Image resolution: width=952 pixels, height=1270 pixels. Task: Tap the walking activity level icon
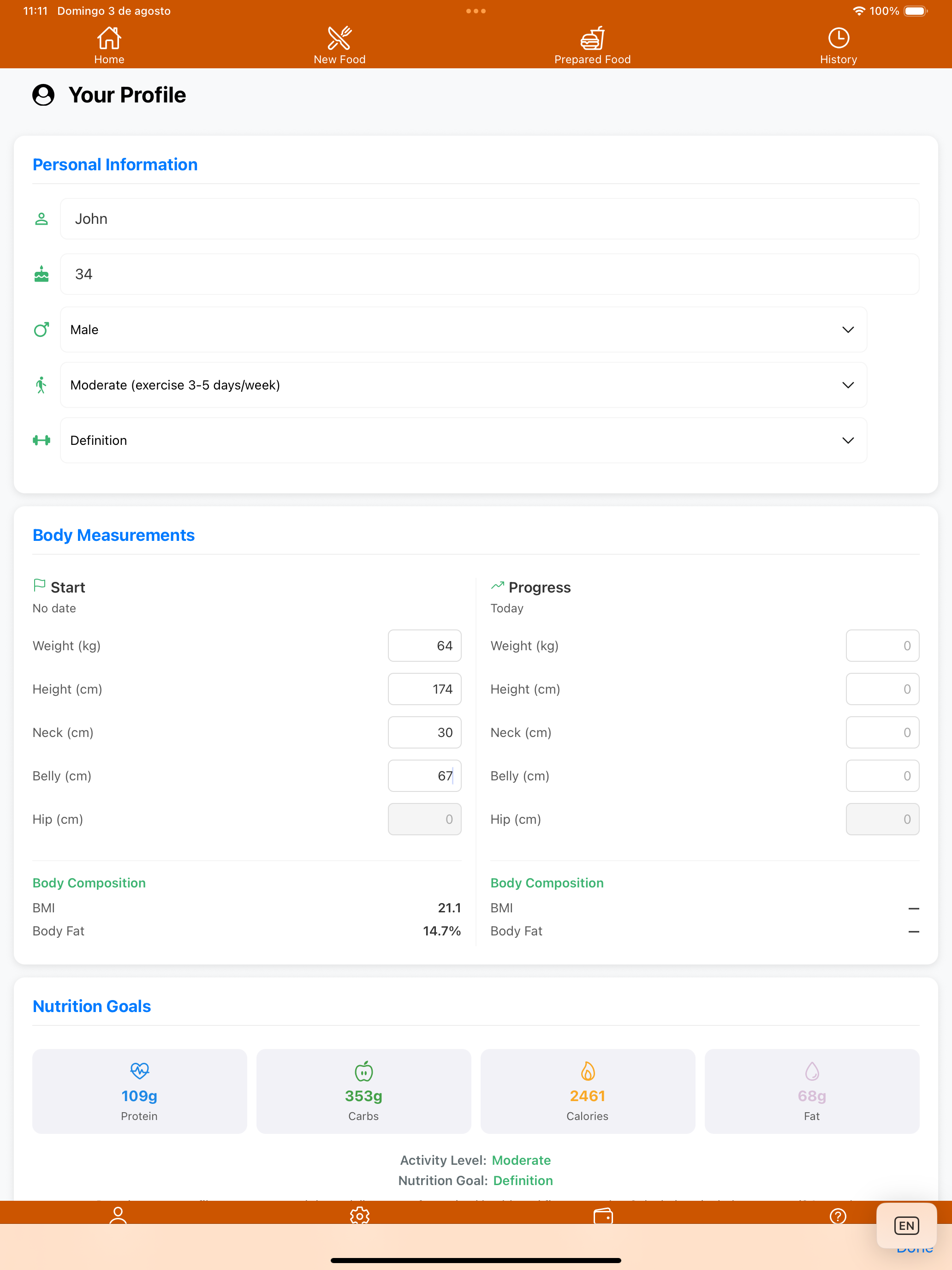(42, 385)
